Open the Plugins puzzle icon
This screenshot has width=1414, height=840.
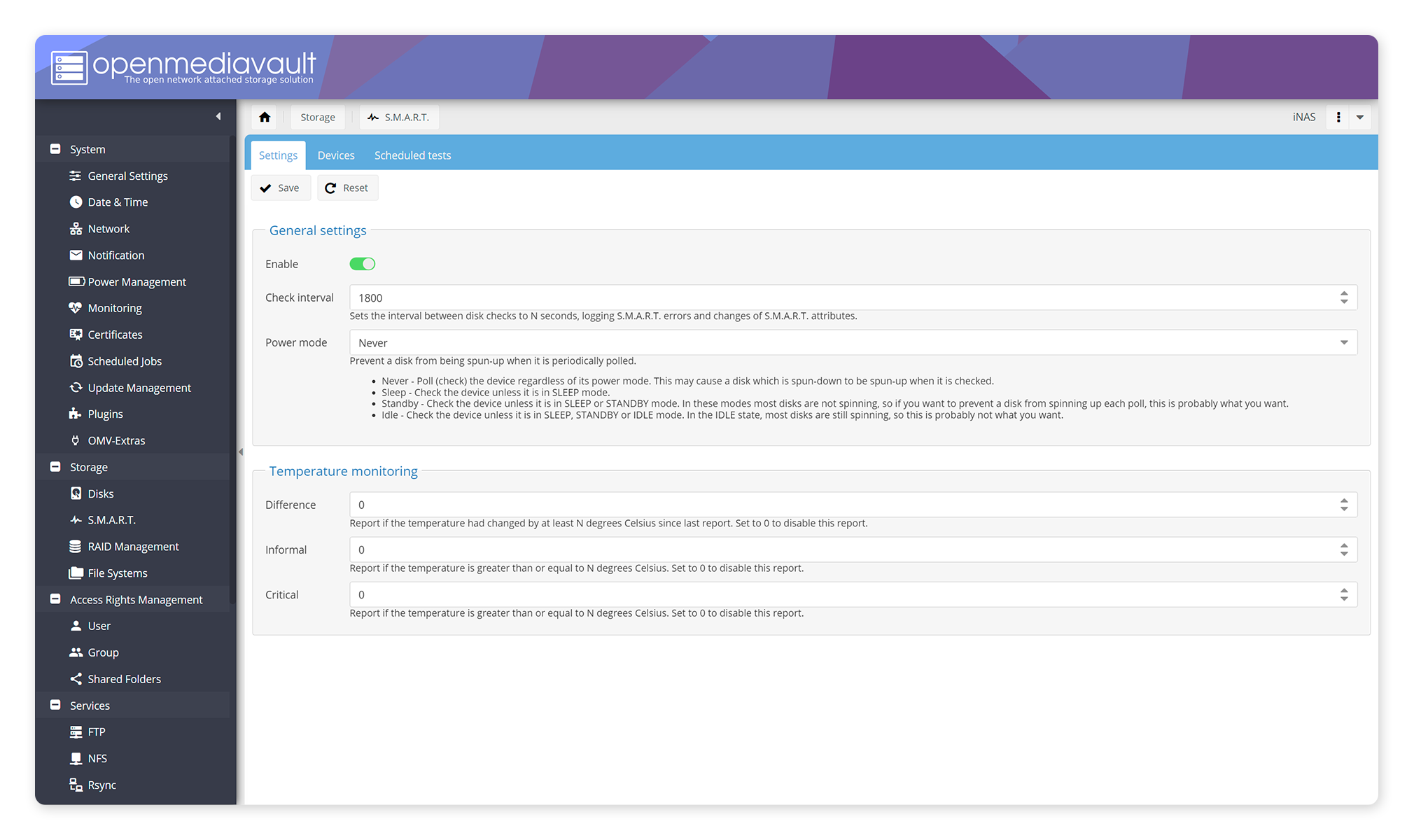tap(76, 414)
